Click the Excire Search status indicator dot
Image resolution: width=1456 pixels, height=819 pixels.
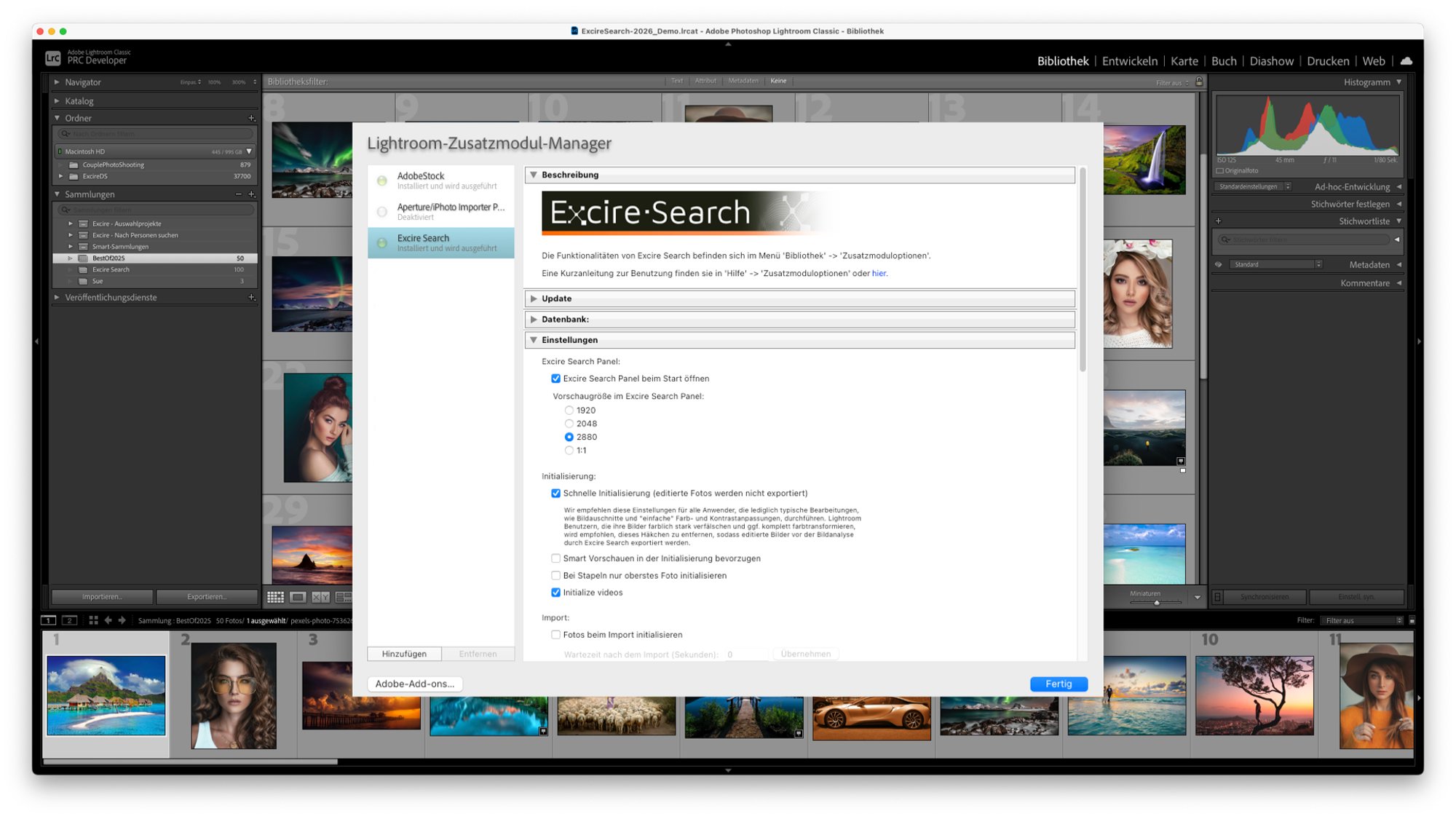coord(382,243)
